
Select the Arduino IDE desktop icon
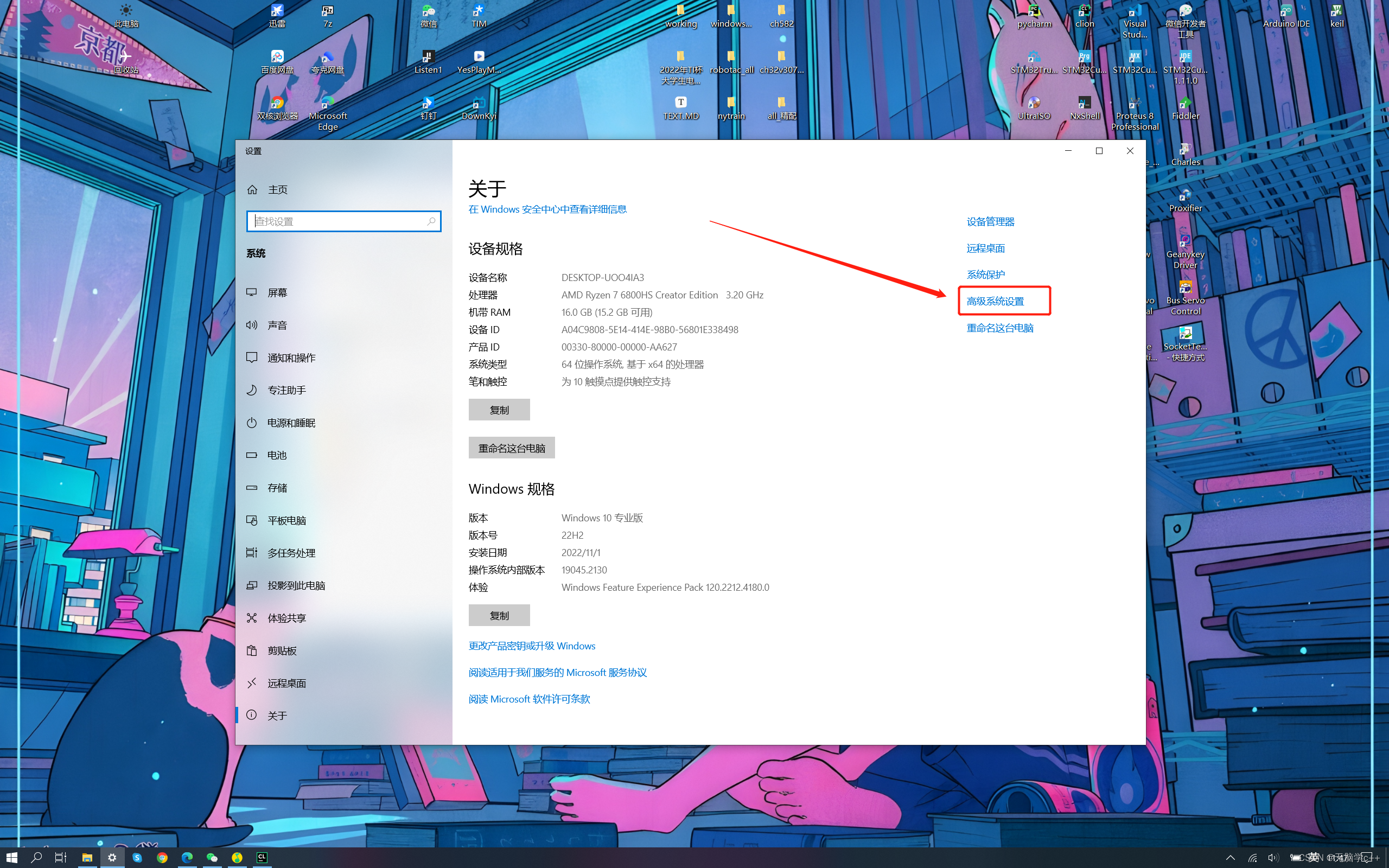point(1286,16)
